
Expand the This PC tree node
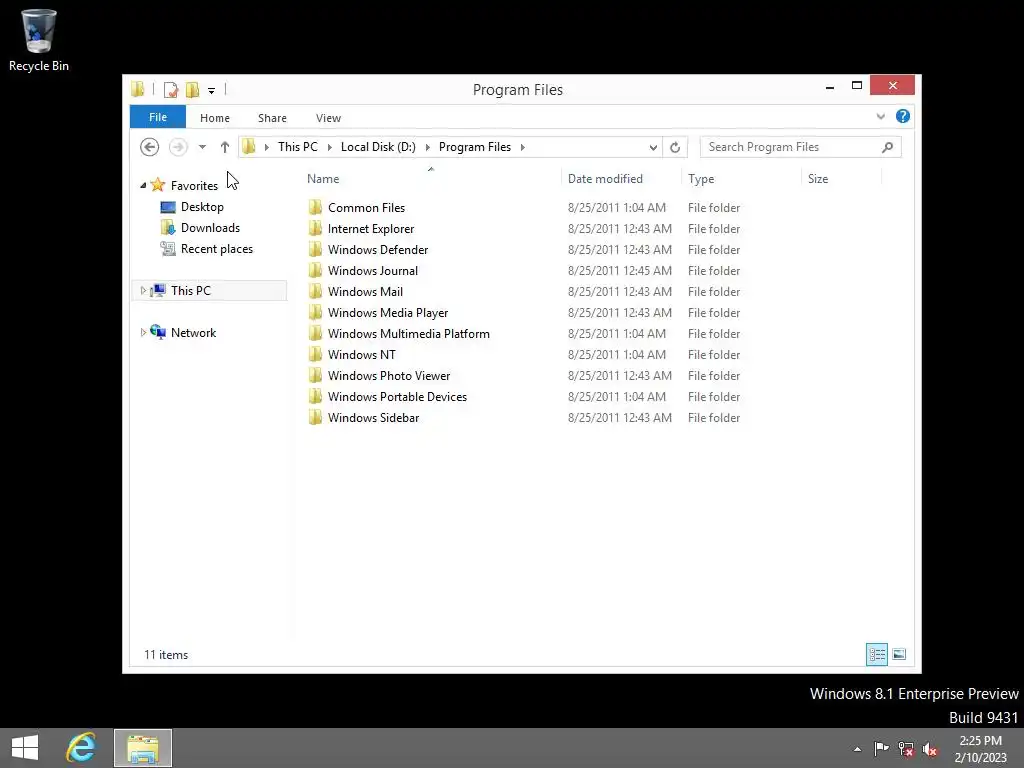click(143, 291)
